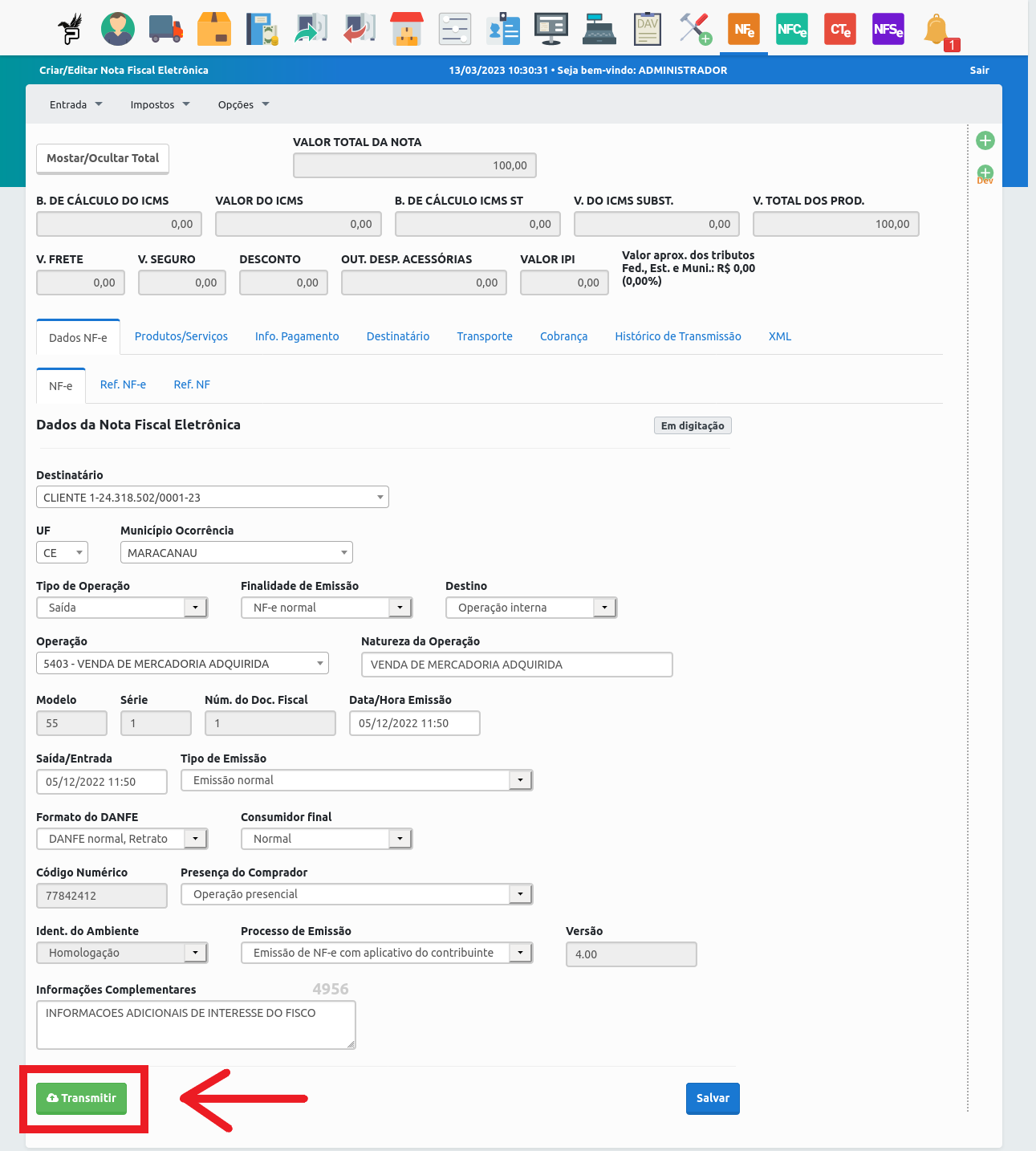Click the Informações Complementares text area
This screenshot has width=1036, height=1151.
coord(196,1025)
